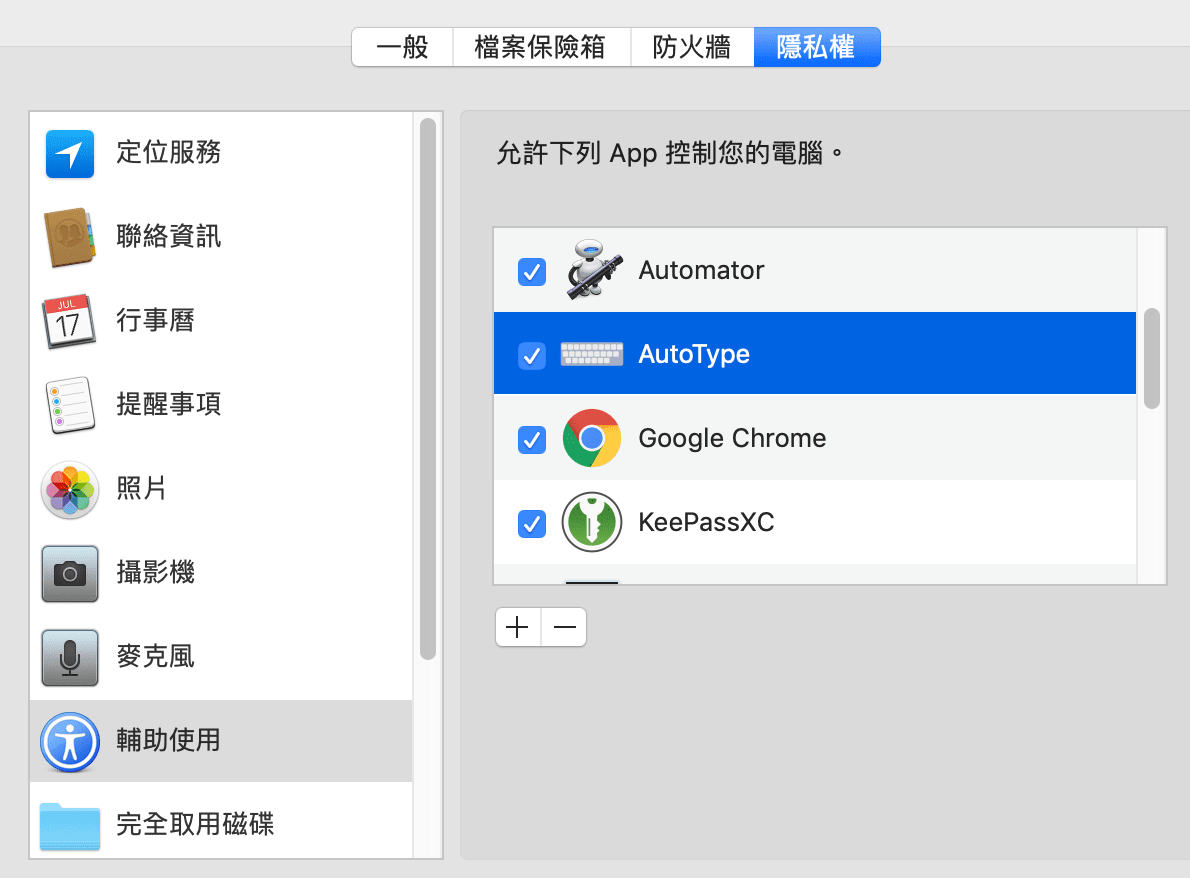Remove selected app with minus button

tap(564, 627)
